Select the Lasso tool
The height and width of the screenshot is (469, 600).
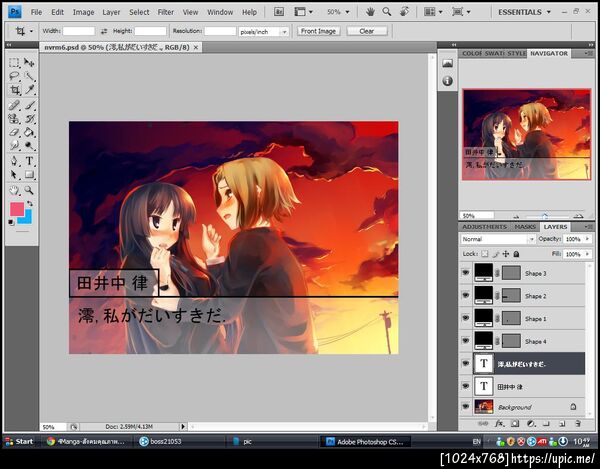[x=15, y=76]
